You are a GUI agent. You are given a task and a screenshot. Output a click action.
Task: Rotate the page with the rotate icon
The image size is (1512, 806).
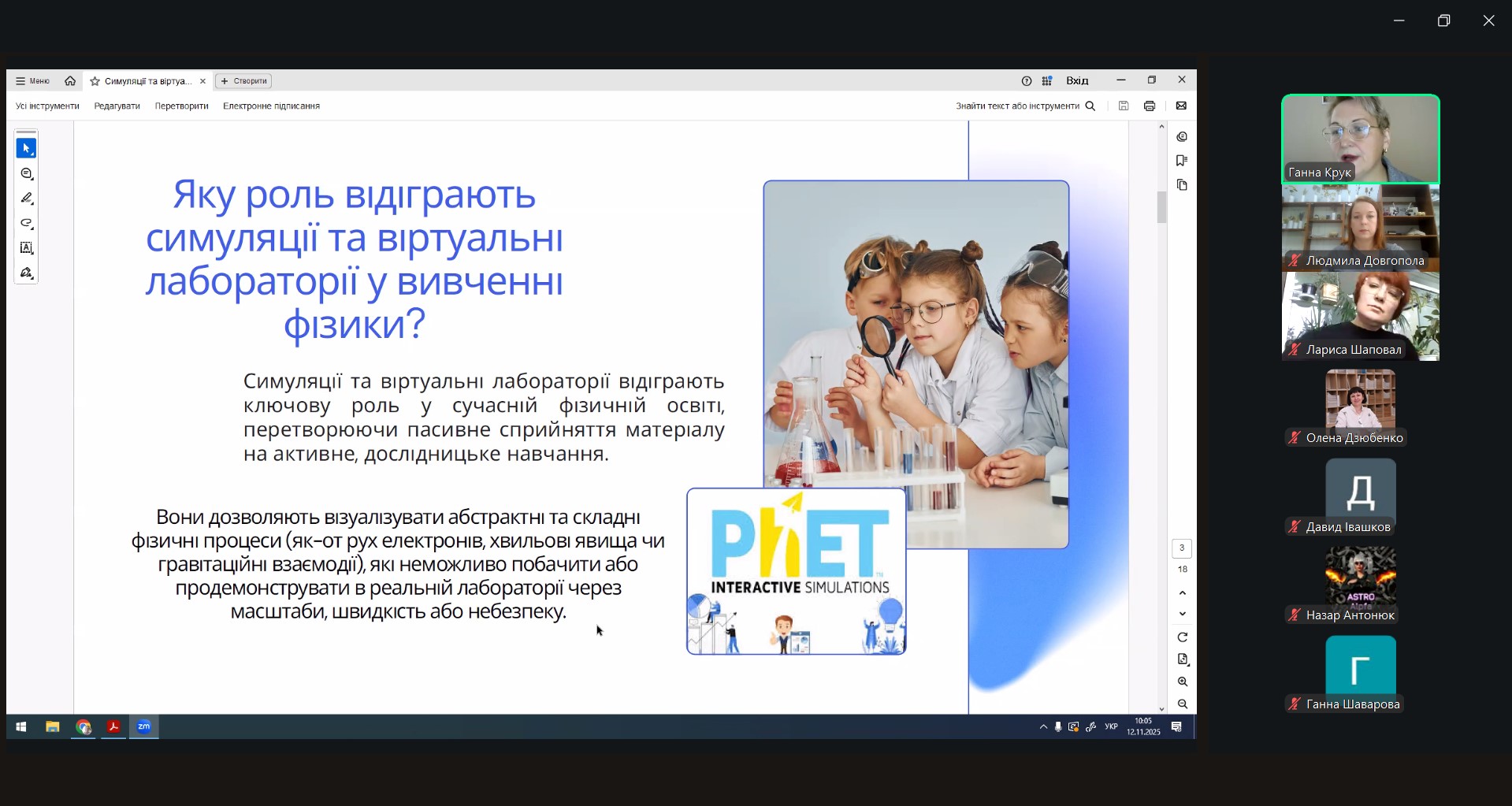pyautogui.click(x=1182, y=637)
